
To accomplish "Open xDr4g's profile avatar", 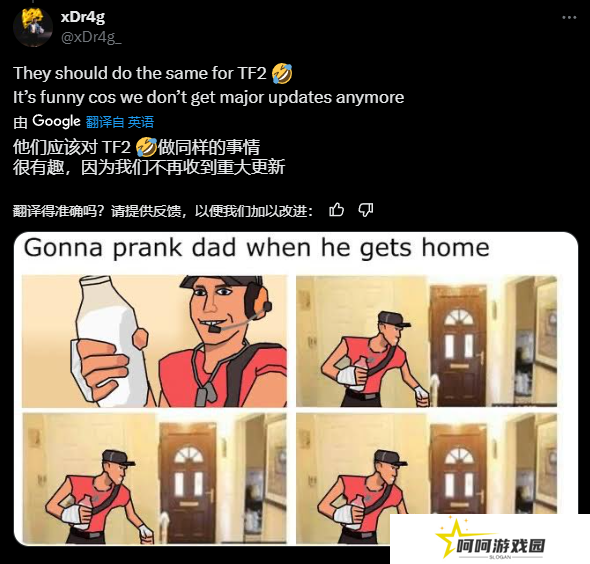I will (x=33, y=27).
